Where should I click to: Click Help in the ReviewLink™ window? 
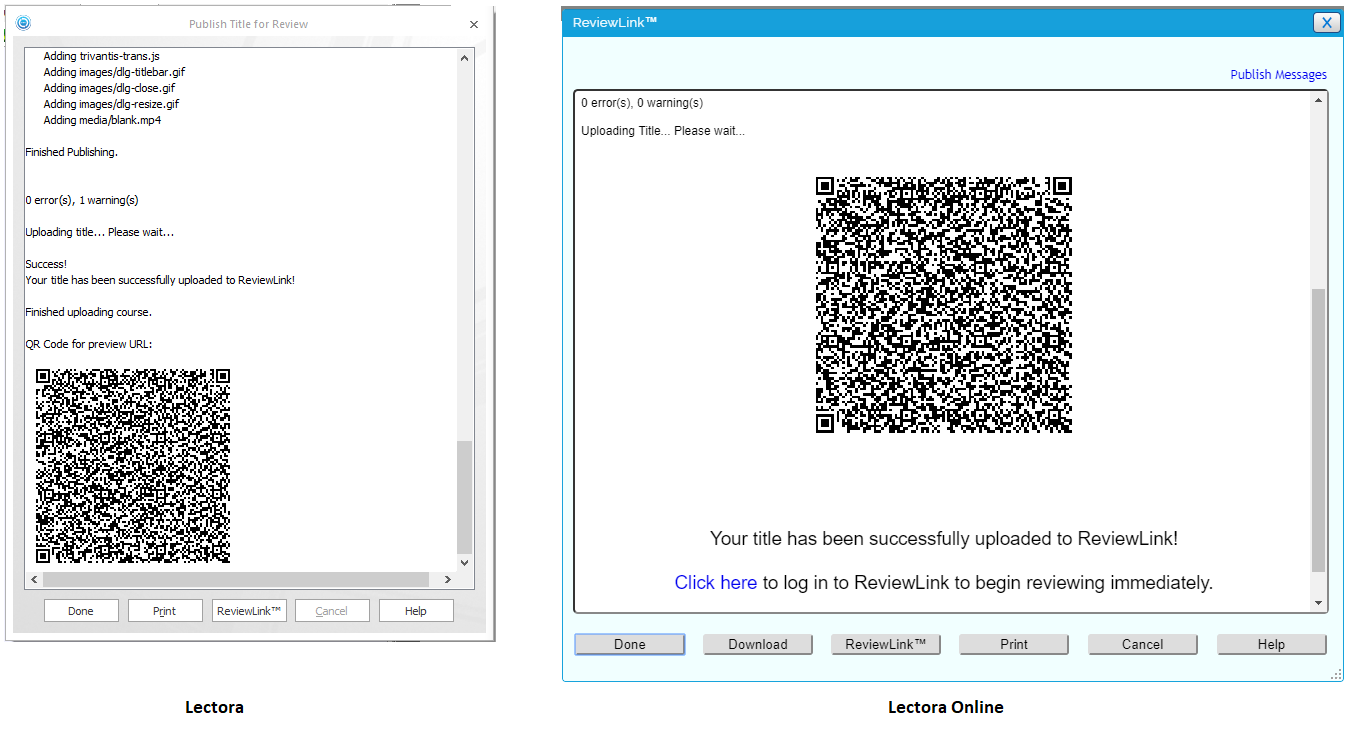(1271, 645)
